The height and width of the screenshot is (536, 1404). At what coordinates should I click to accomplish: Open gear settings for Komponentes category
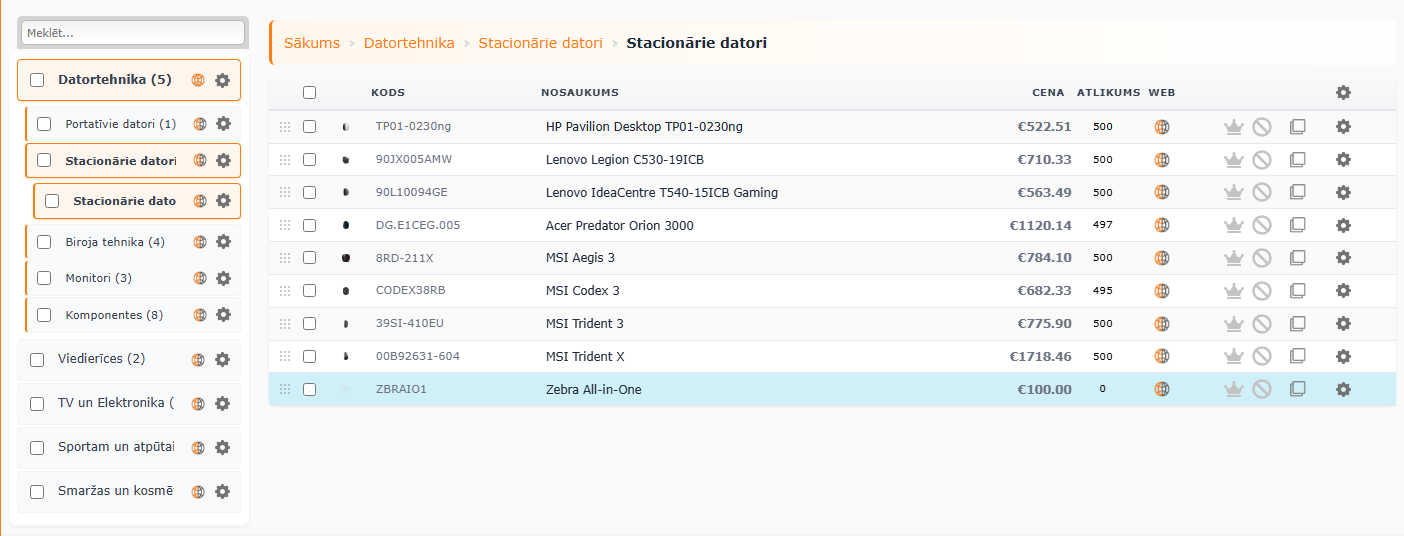point(223,315)
